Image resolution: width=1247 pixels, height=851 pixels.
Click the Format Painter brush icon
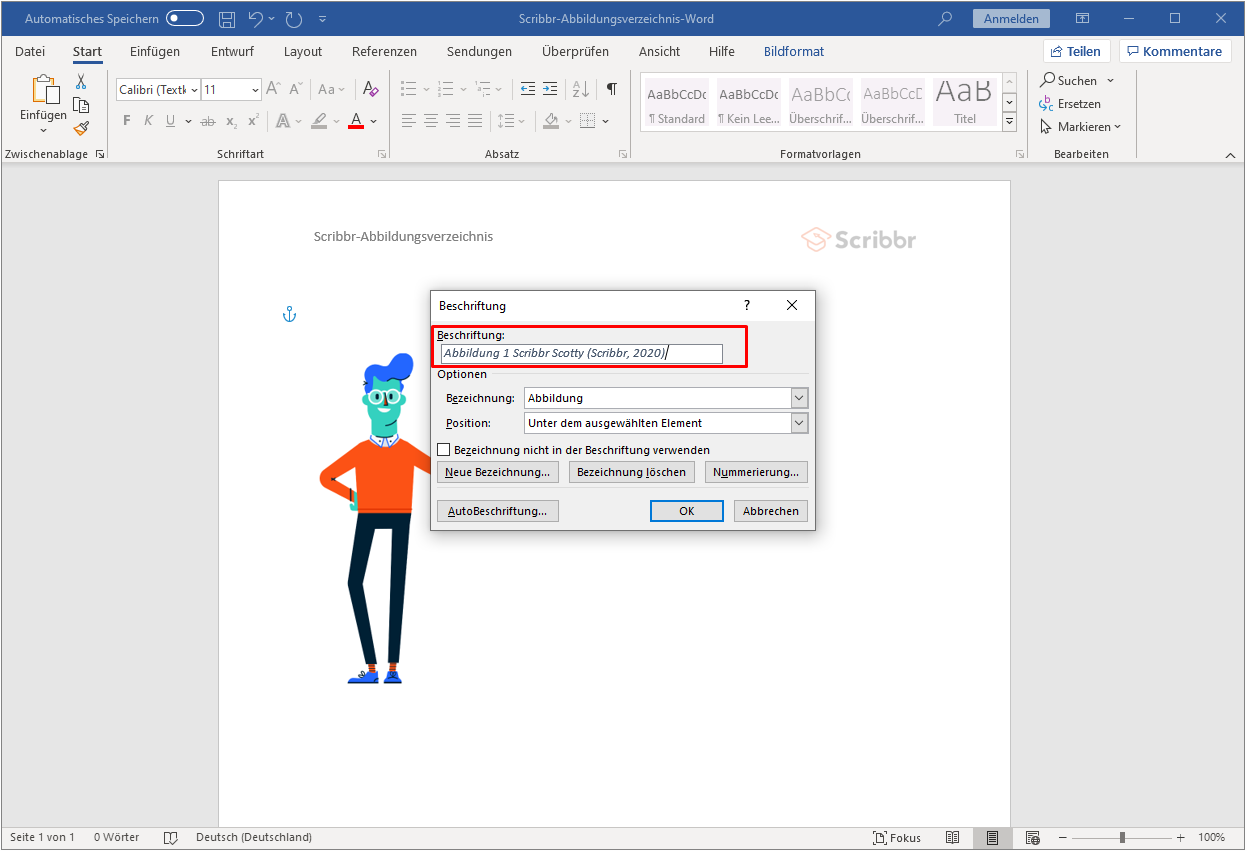coord(81,128)
